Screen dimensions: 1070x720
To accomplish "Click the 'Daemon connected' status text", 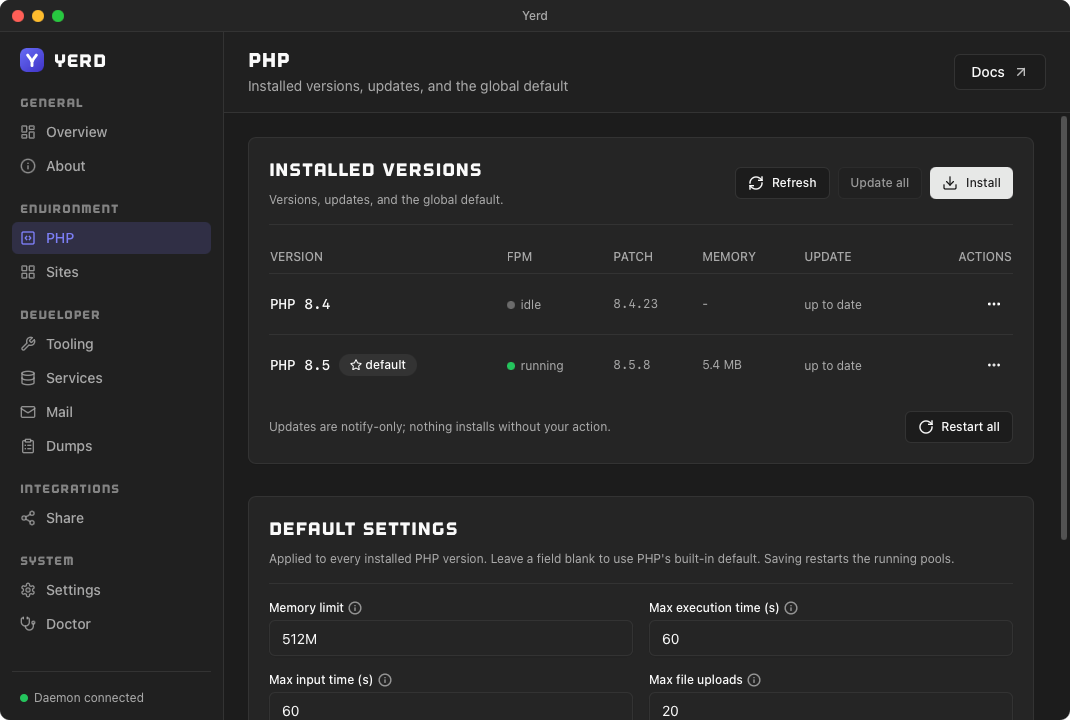I will coord(89,697).
